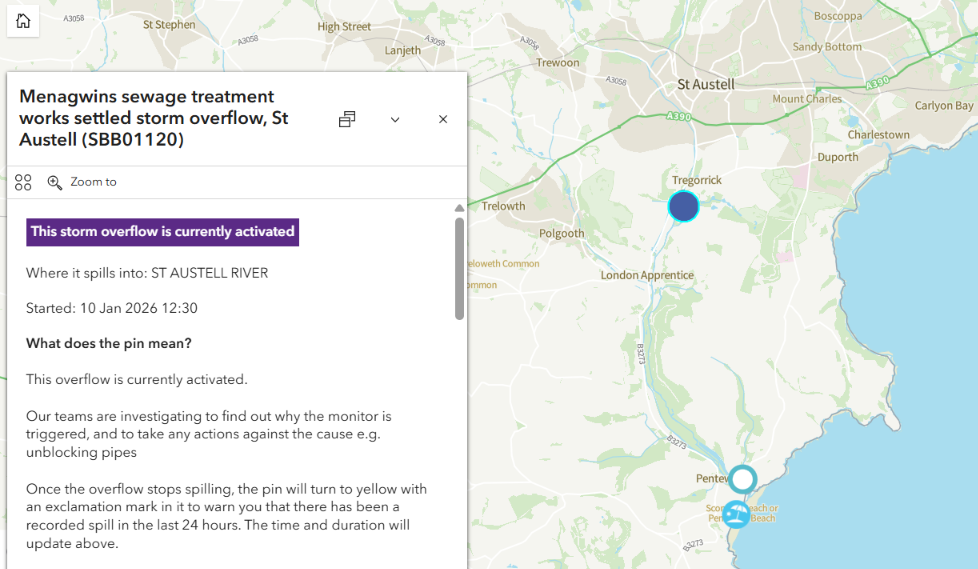
Task: Click the St Austell town label
Action: pos(706,84)
